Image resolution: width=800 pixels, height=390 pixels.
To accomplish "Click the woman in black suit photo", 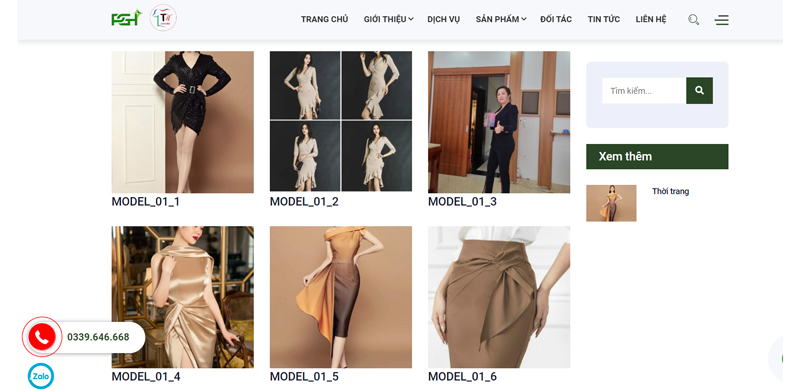I will point(499,122).
